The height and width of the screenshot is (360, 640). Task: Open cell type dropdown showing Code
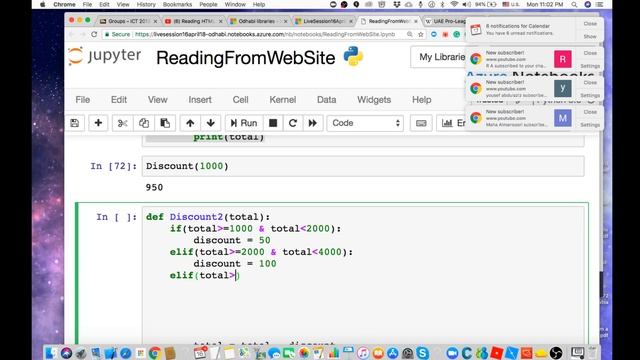point(365,123)
